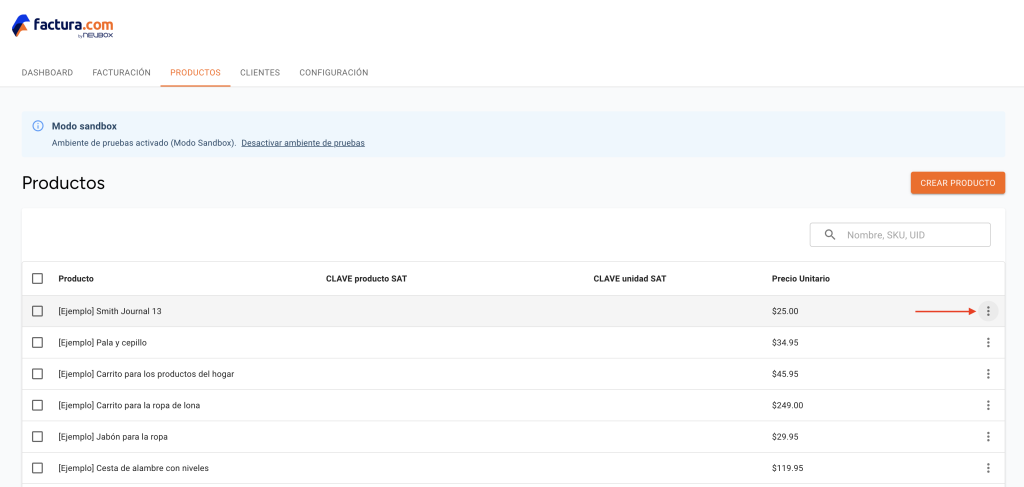1024x487 pixels.
Task: Click the $45.95 price cell
Action: point(785,374)
